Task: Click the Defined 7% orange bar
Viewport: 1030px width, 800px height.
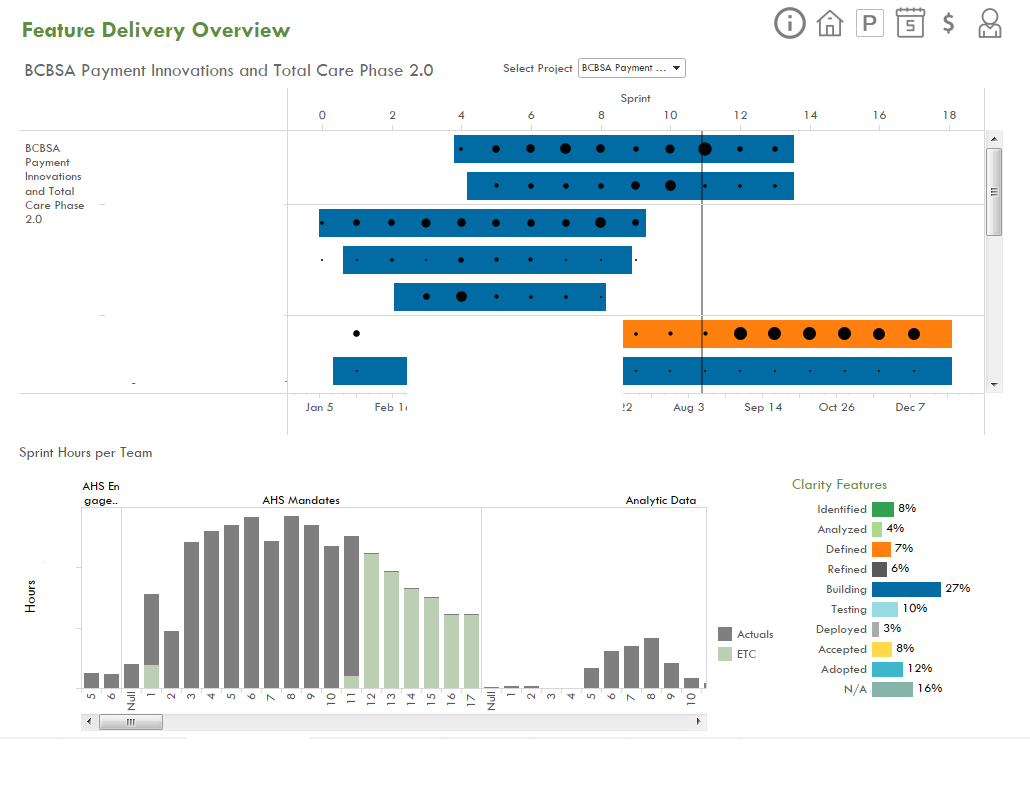Action: pyautogui.click(x=881, y=549)
